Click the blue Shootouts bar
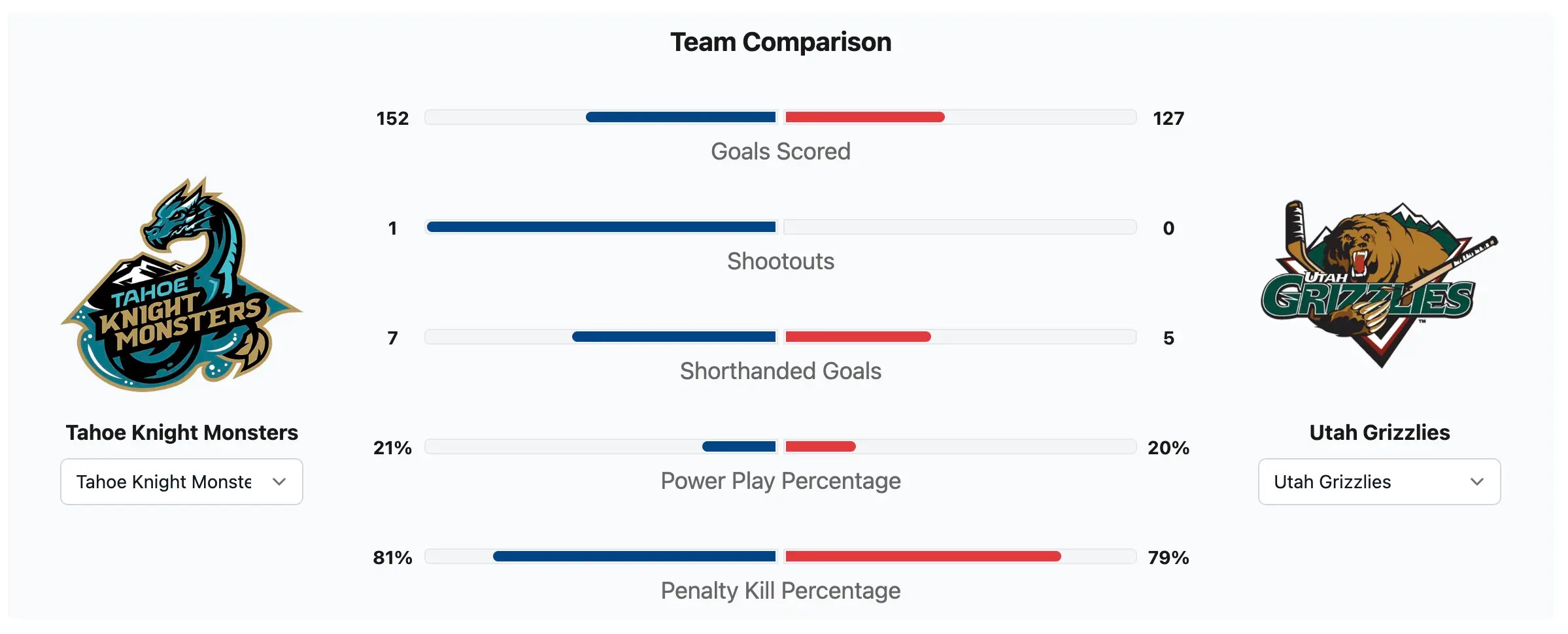The image size is (1568, 634). (x=601, y=227)
